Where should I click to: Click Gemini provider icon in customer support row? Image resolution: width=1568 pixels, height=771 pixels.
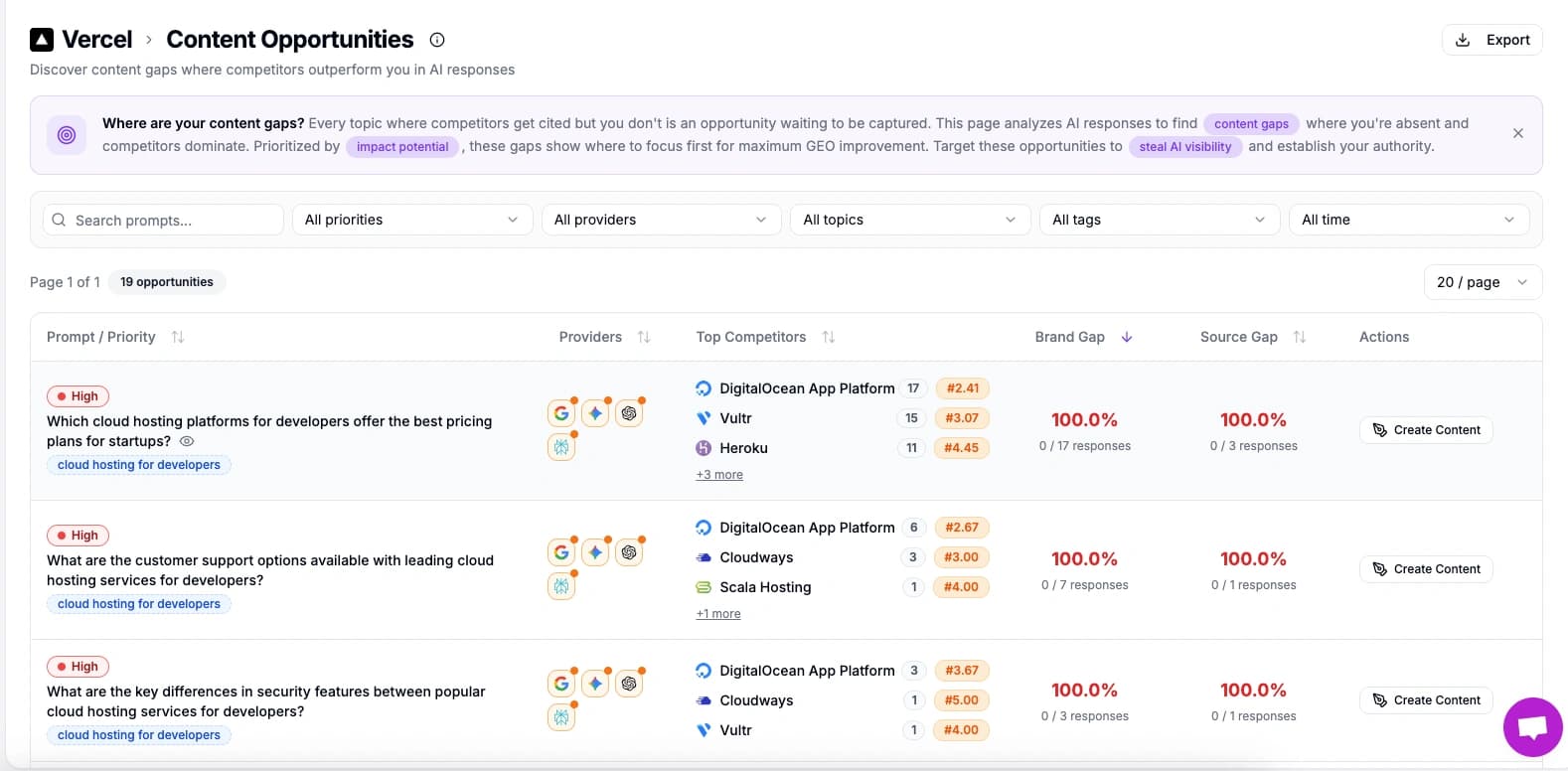(595, 552)
